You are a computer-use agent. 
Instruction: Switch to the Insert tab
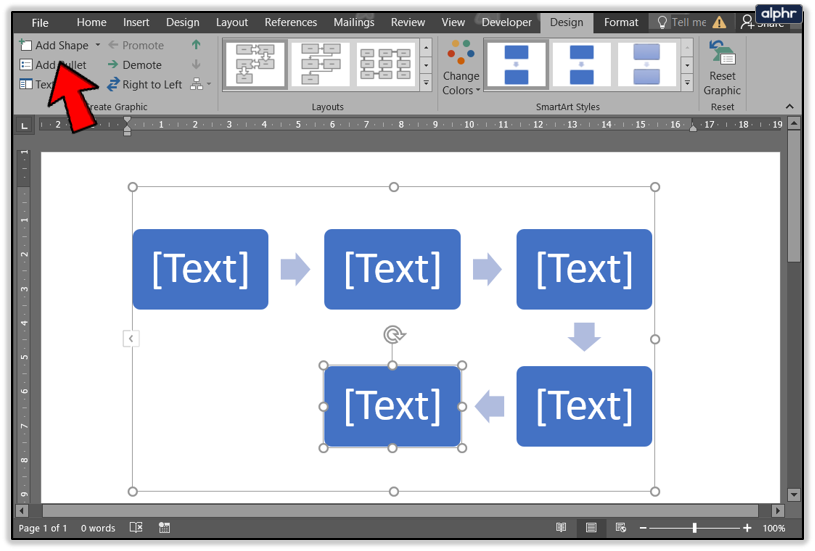(136, 22)
